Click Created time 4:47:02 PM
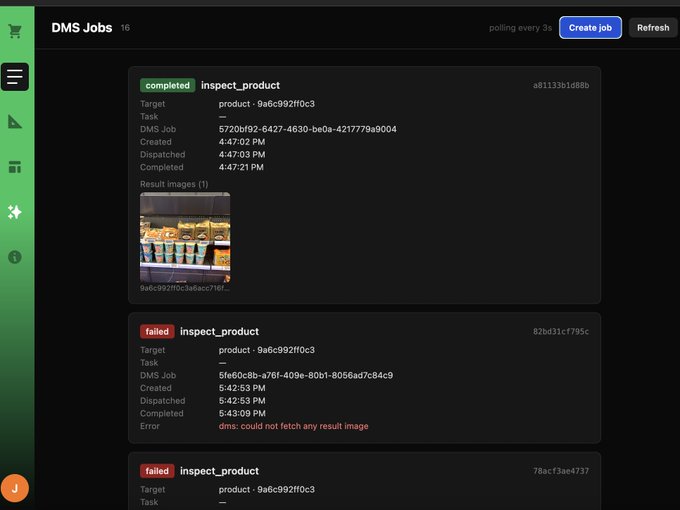 (242, 142)
